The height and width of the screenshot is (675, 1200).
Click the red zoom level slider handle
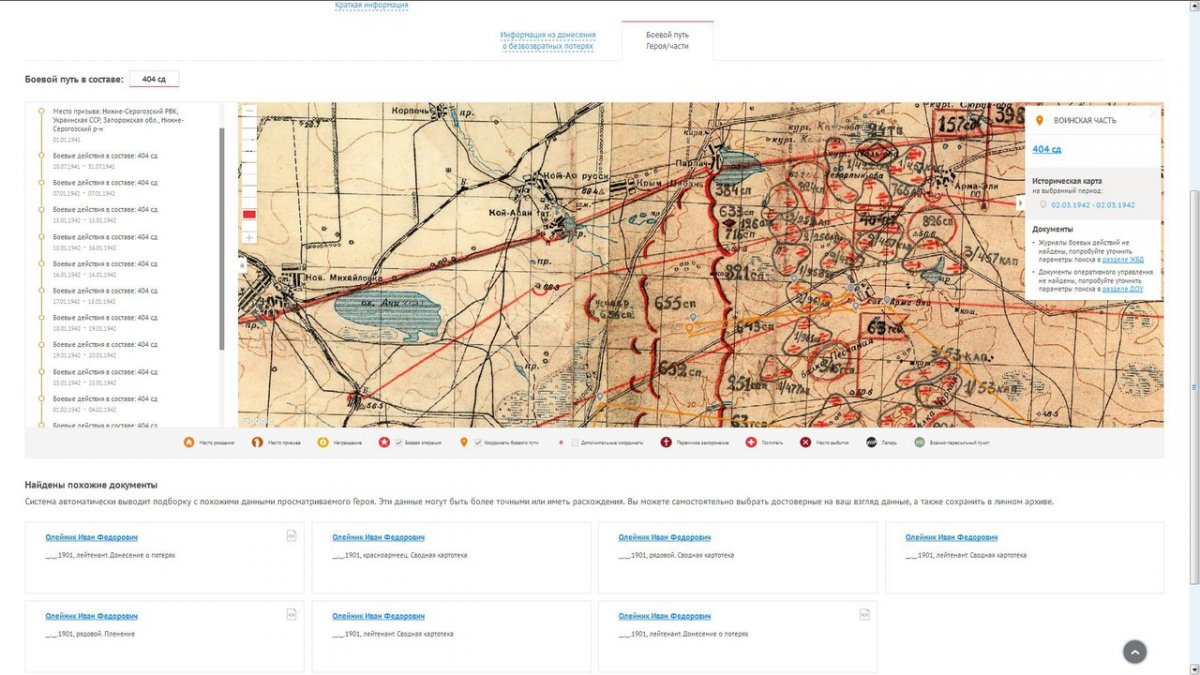pyautogui.click(x=249, y=215)
